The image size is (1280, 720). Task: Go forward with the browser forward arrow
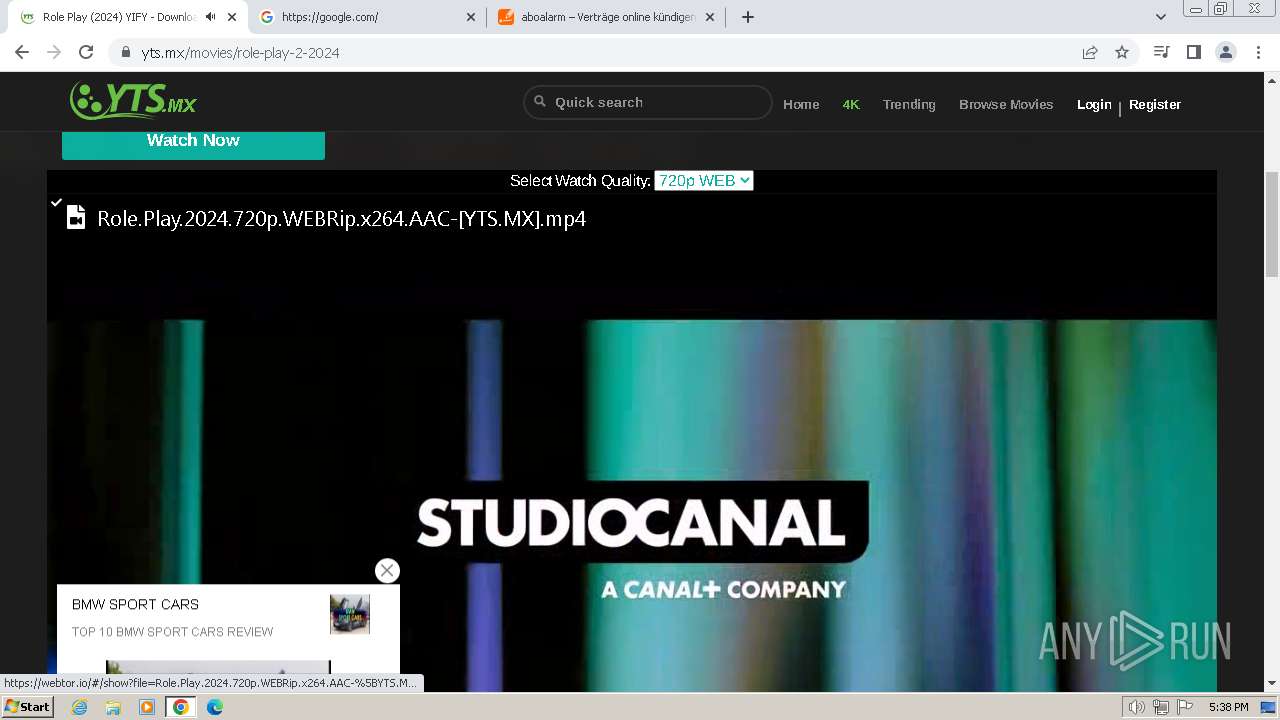(x=54, y=52)
